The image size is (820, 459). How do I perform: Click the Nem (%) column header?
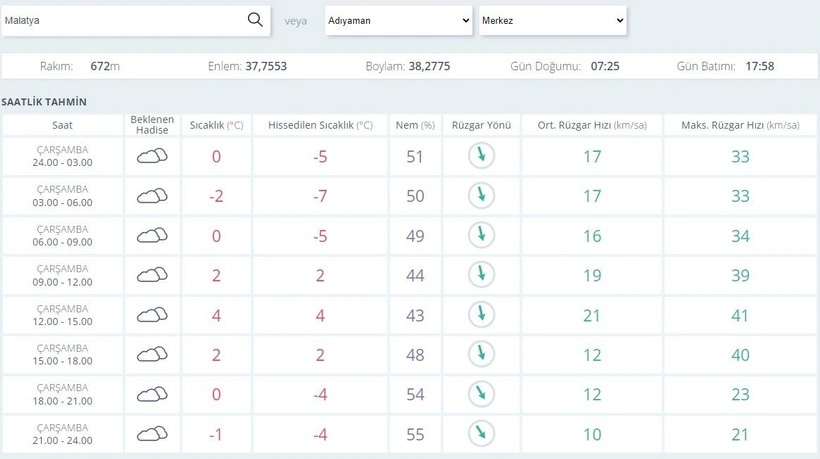click(415, 125)
